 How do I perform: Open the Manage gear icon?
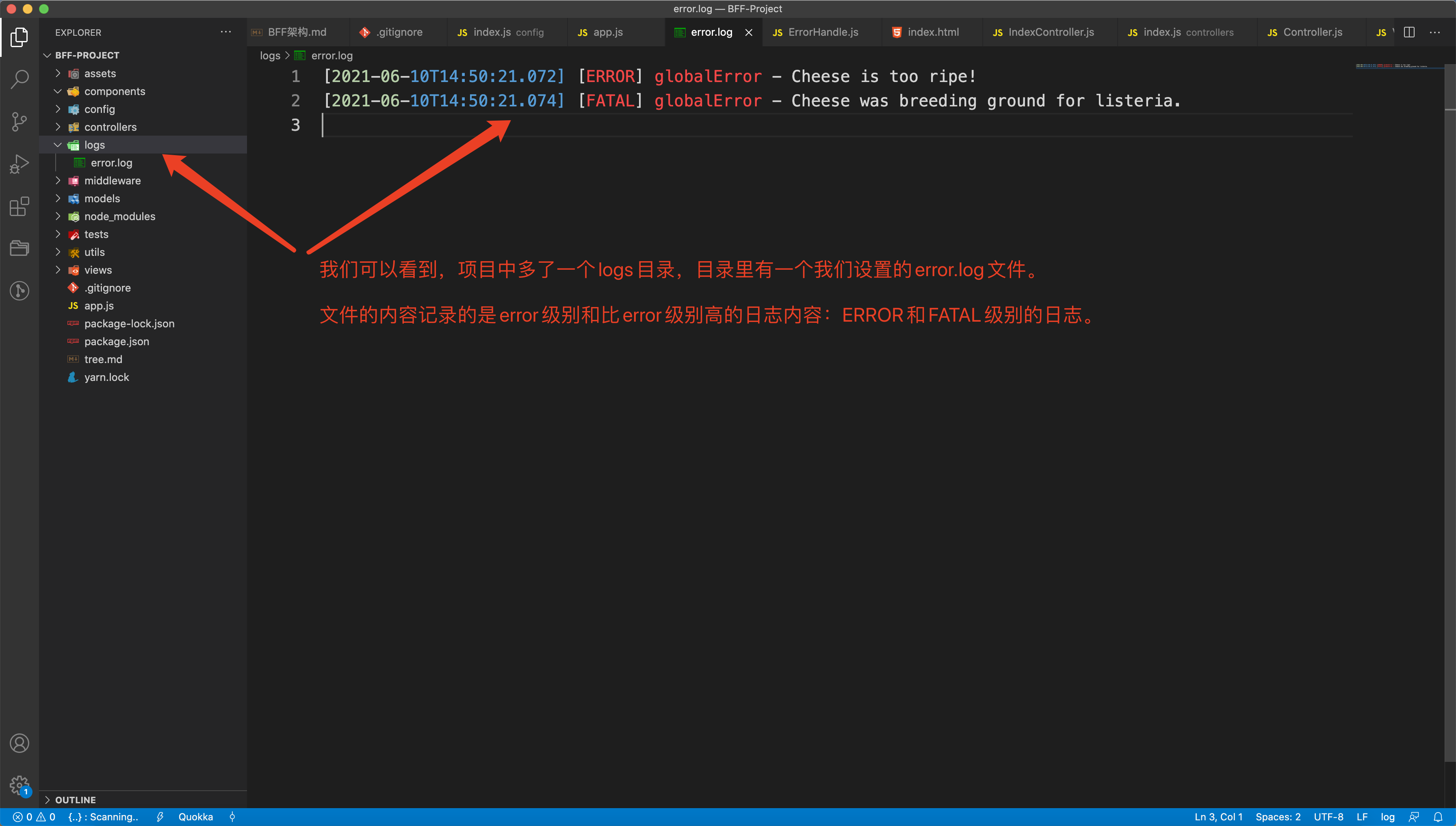19,786
